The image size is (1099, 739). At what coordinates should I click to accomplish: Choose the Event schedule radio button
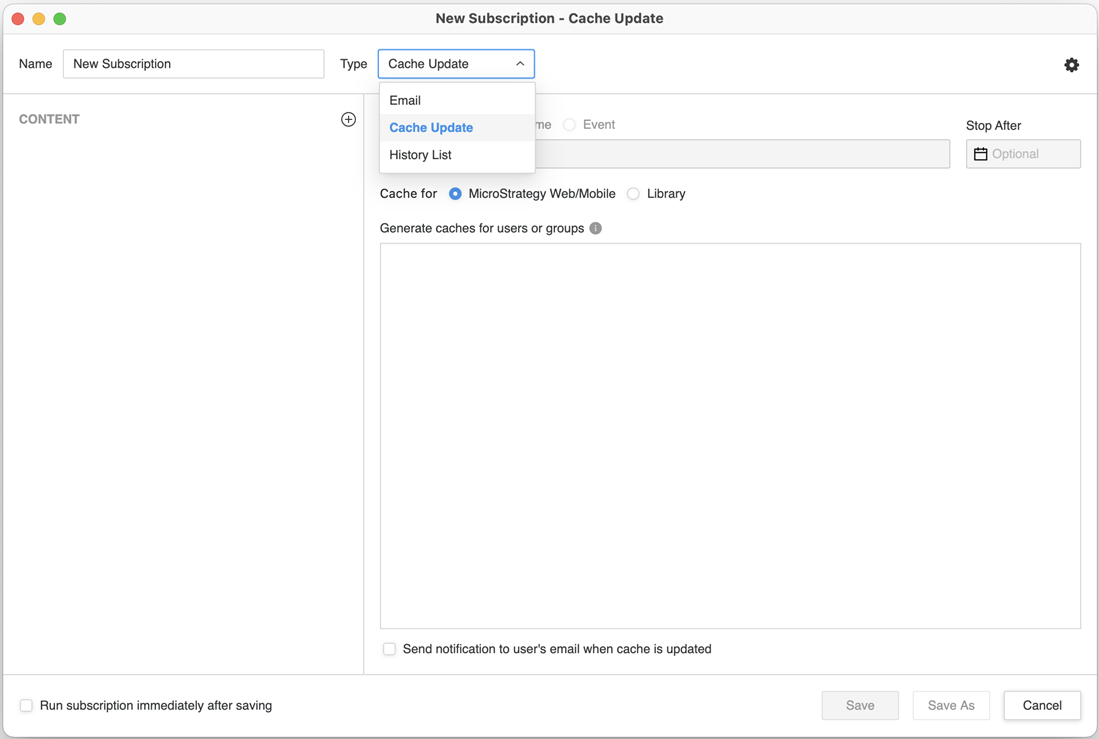[x=569, y=125]
